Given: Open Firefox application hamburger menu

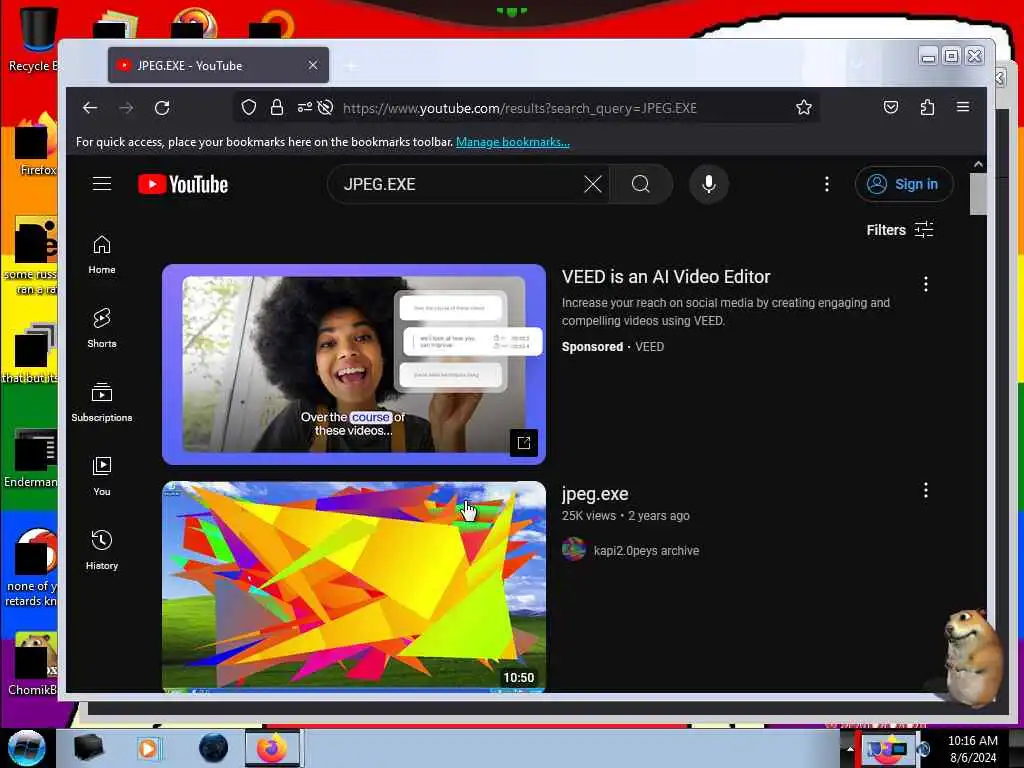Looking at the screenshot, I should 963,107.
